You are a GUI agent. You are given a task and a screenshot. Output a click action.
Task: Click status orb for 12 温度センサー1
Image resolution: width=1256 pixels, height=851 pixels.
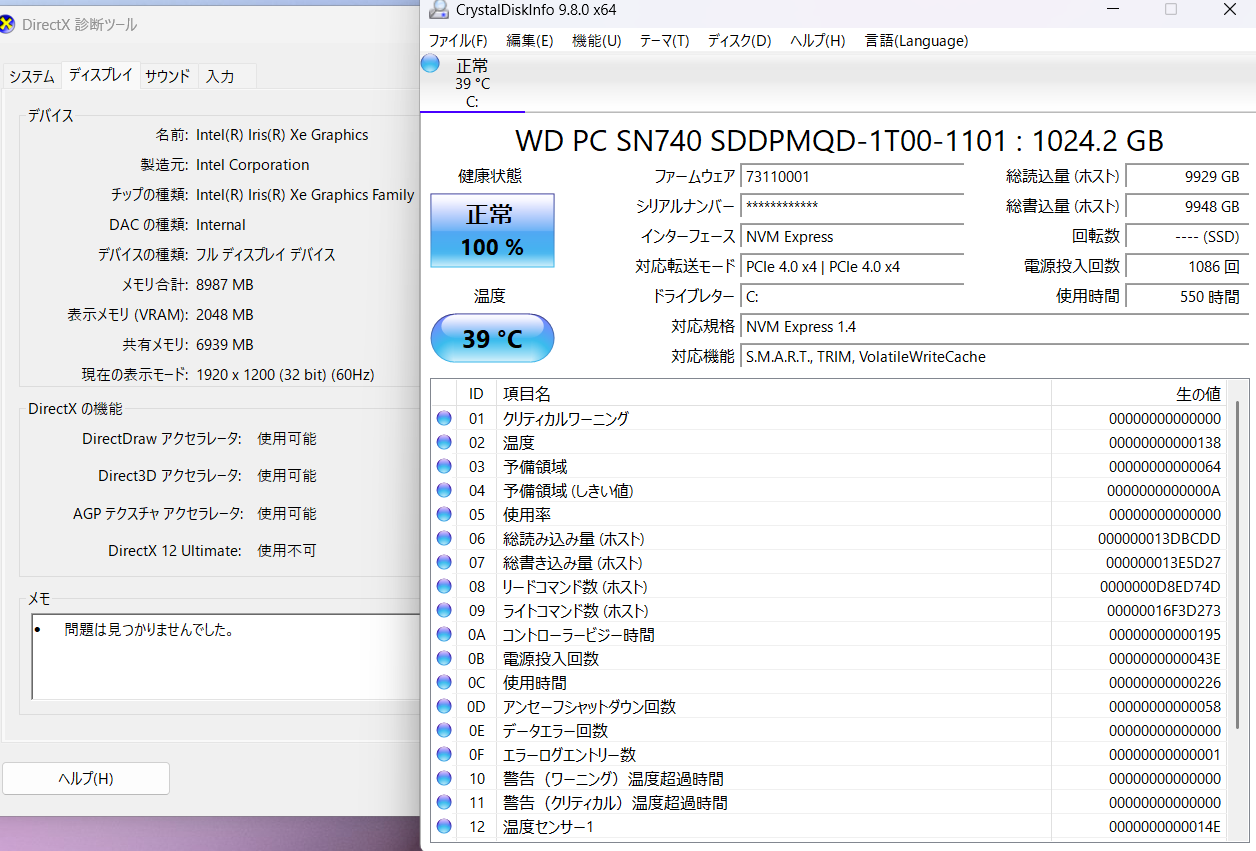pyautogui.click(x=444, y=827)
